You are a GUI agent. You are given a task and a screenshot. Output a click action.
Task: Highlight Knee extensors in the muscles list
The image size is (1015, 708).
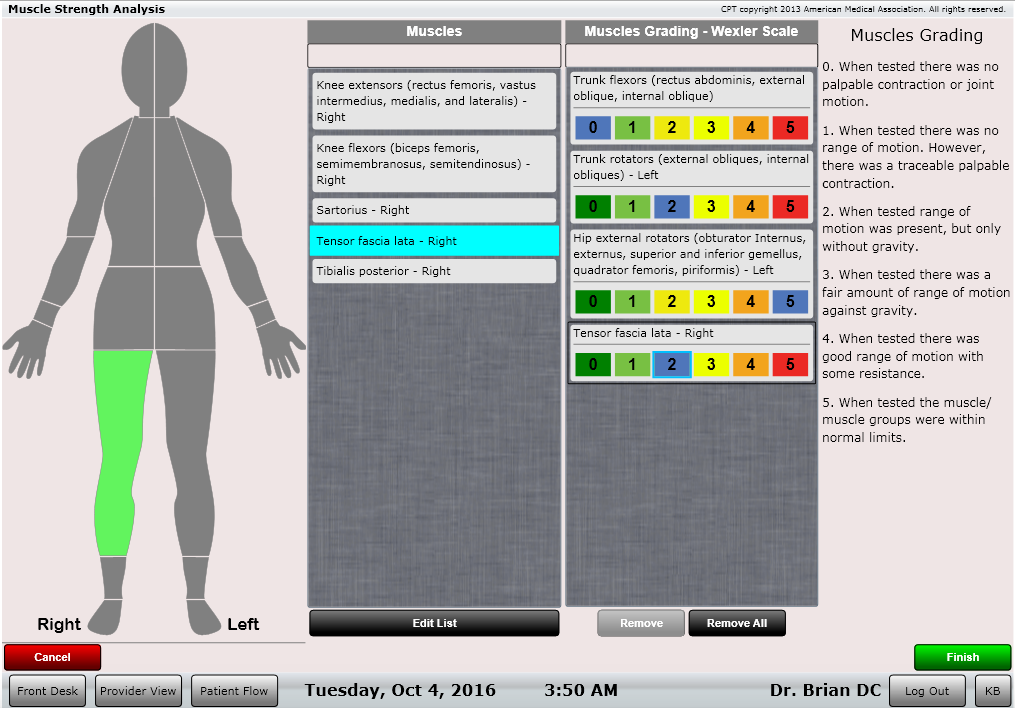point(433,101)
